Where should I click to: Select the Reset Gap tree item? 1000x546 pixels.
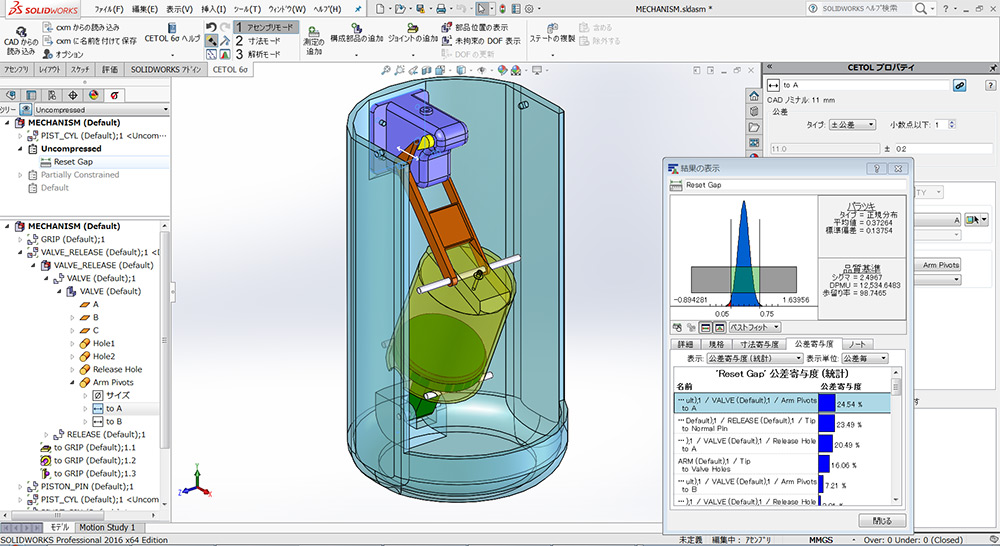pos(73,162)
